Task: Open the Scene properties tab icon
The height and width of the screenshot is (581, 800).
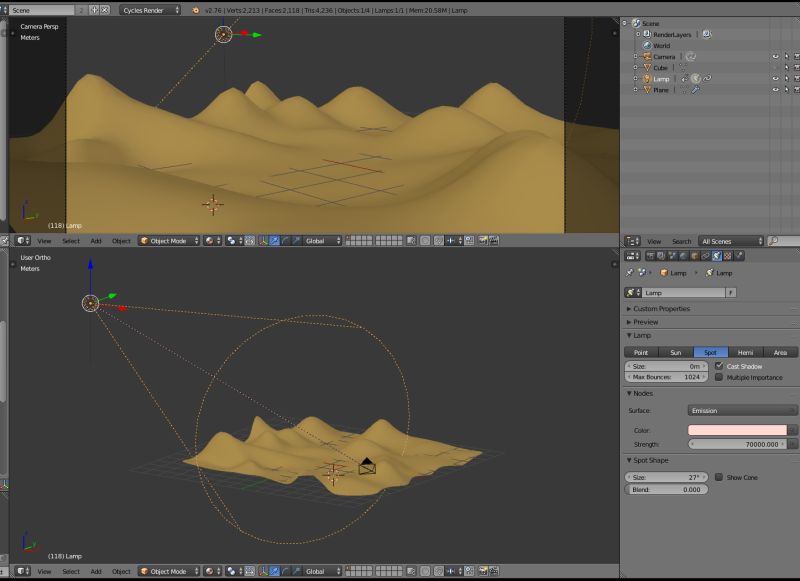Action: click(x=672, y=256)
